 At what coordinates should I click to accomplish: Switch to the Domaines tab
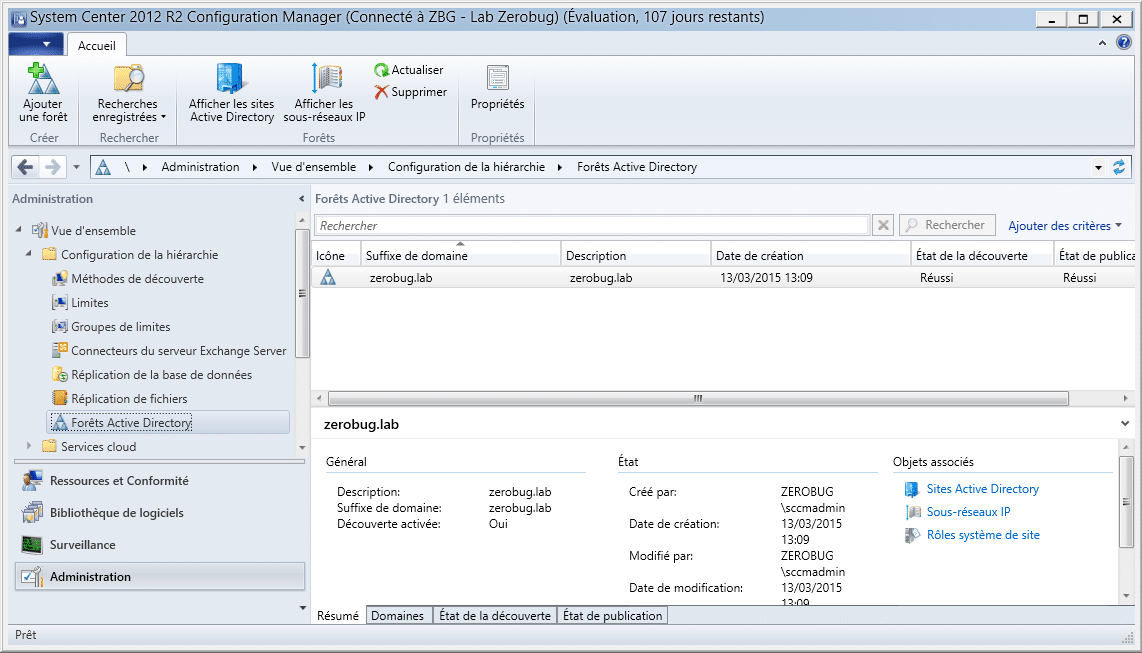397,616
